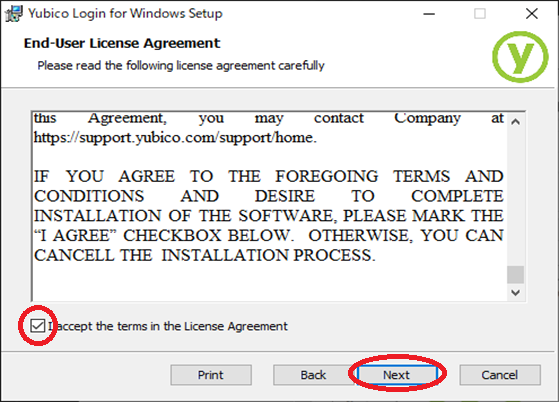The image size is (559, 402).
Task: Cancel the Yubico Login installation
Action: [x=500, y=375]
